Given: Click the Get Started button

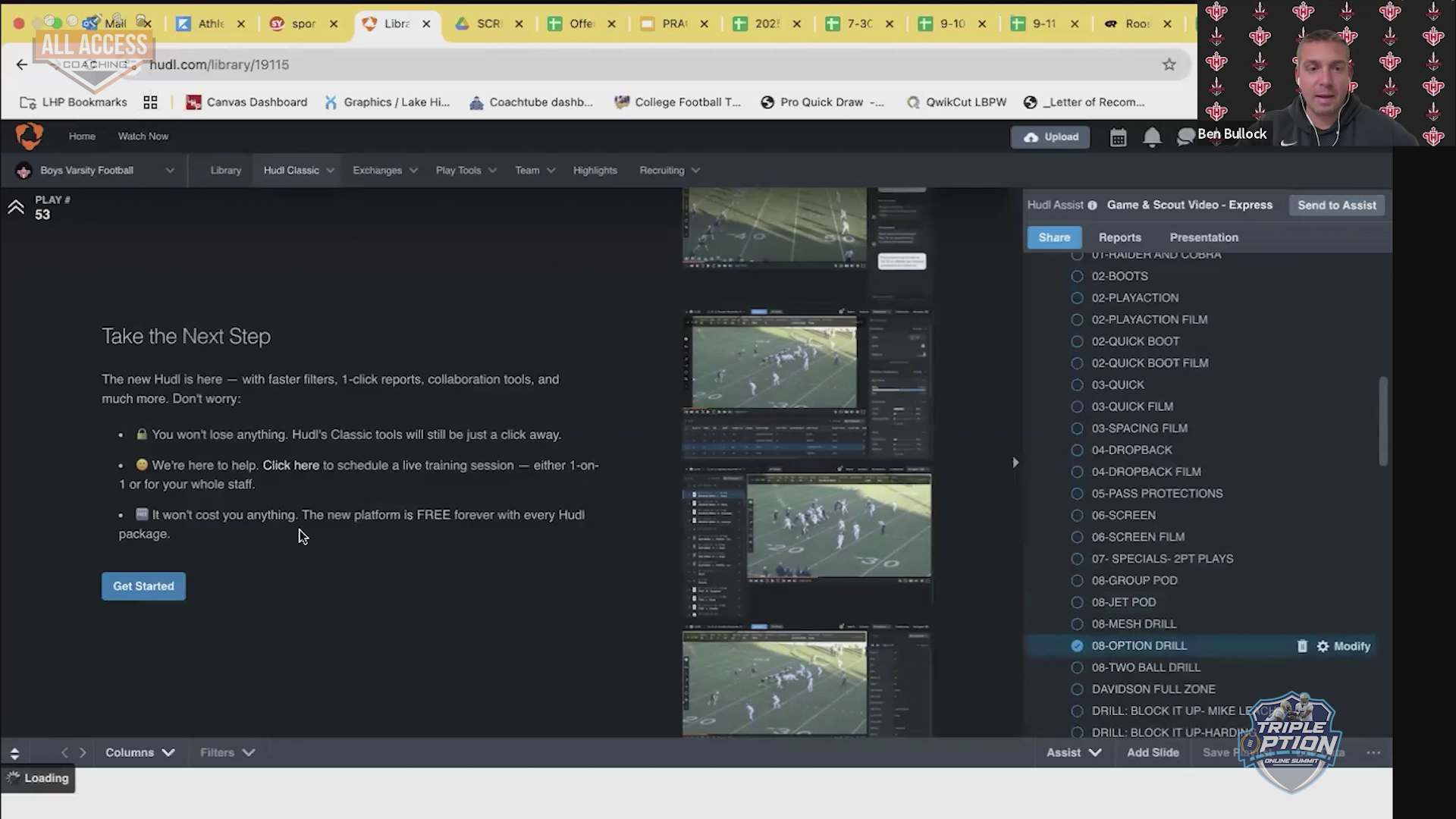Looking at the screenshot, I should (143, 586).
